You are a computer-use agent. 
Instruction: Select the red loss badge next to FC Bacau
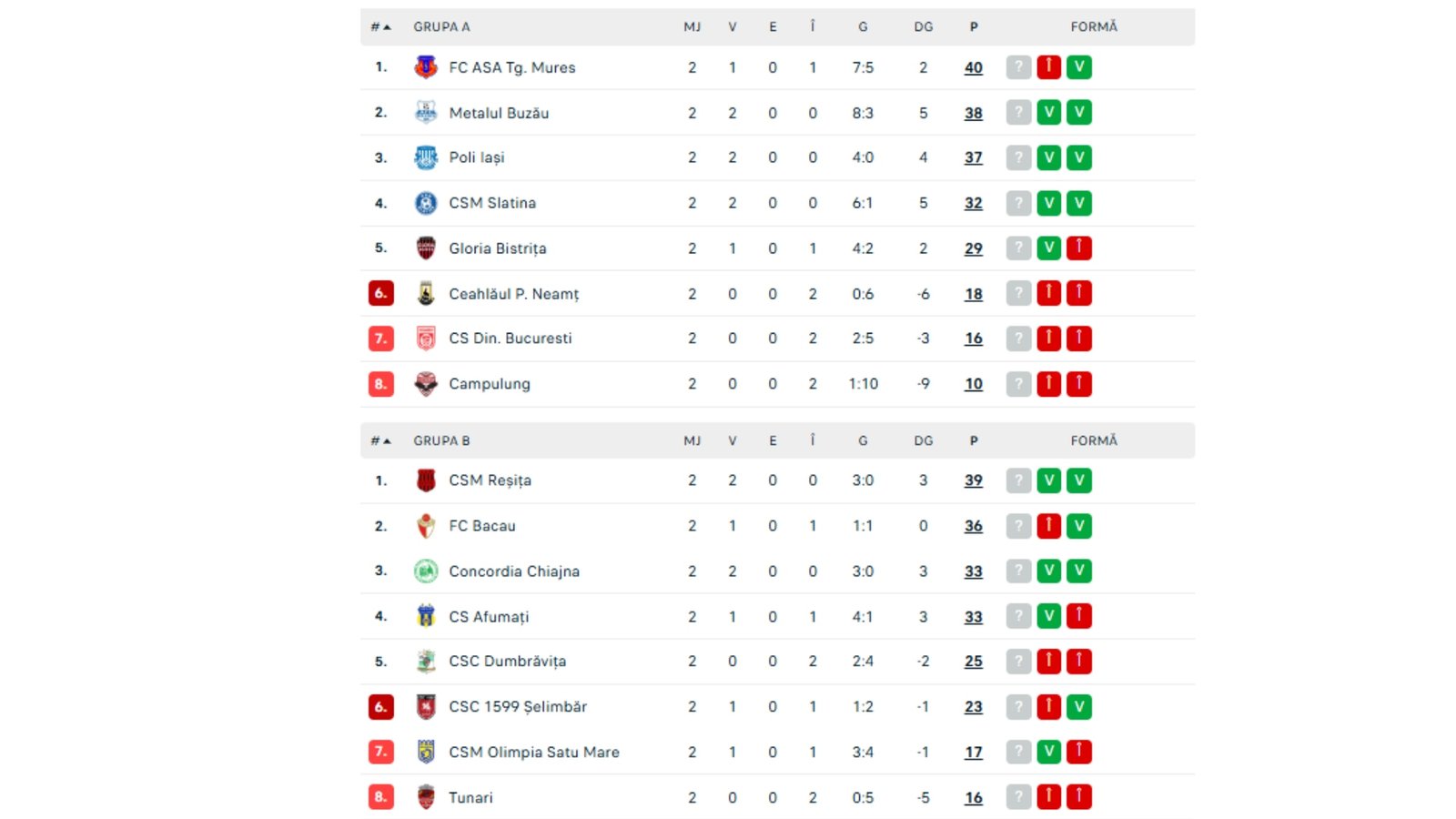click(1048, 525)
